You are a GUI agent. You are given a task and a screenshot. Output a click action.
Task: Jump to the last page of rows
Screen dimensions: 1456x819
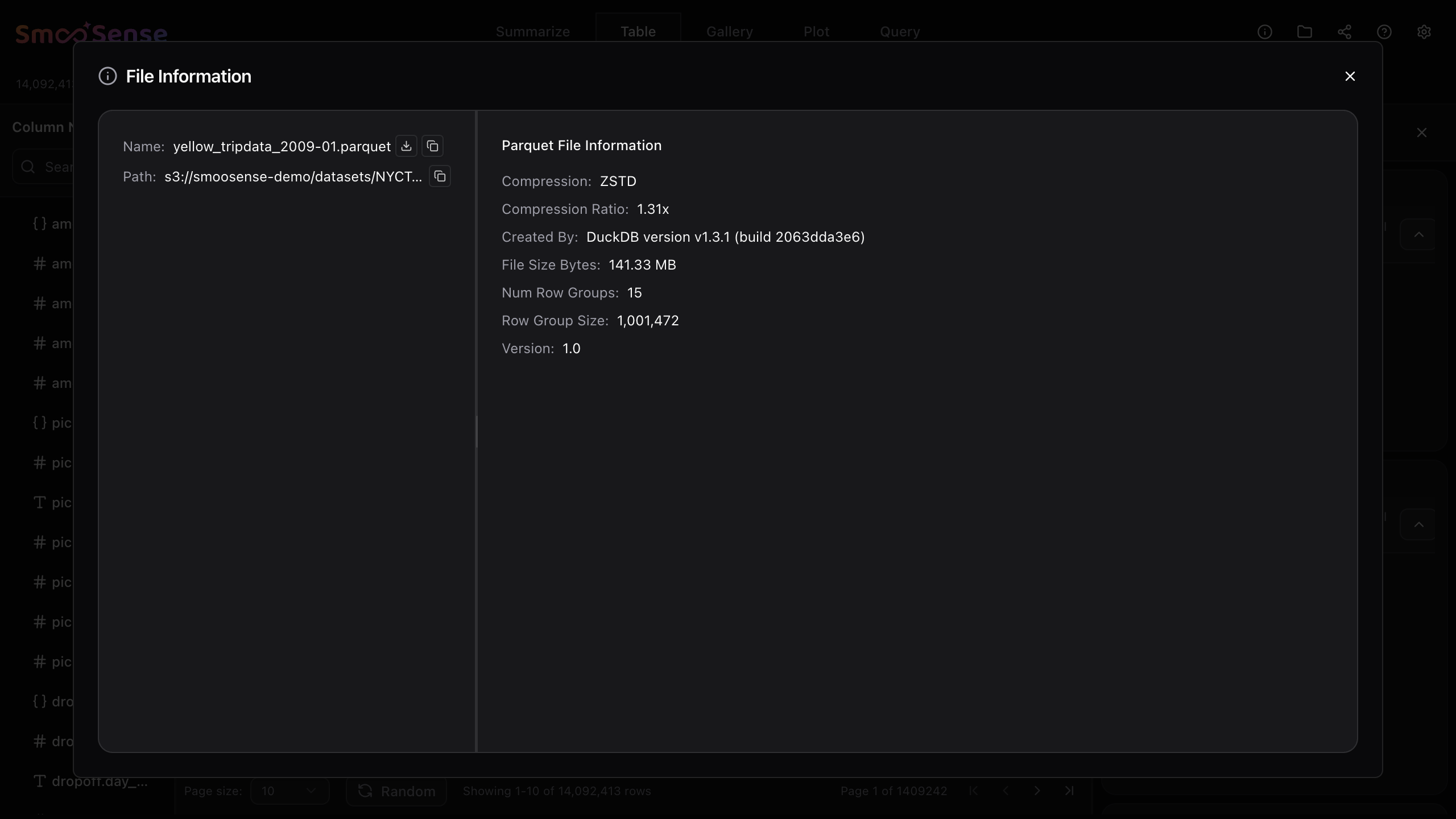(x=1068, y=791)
